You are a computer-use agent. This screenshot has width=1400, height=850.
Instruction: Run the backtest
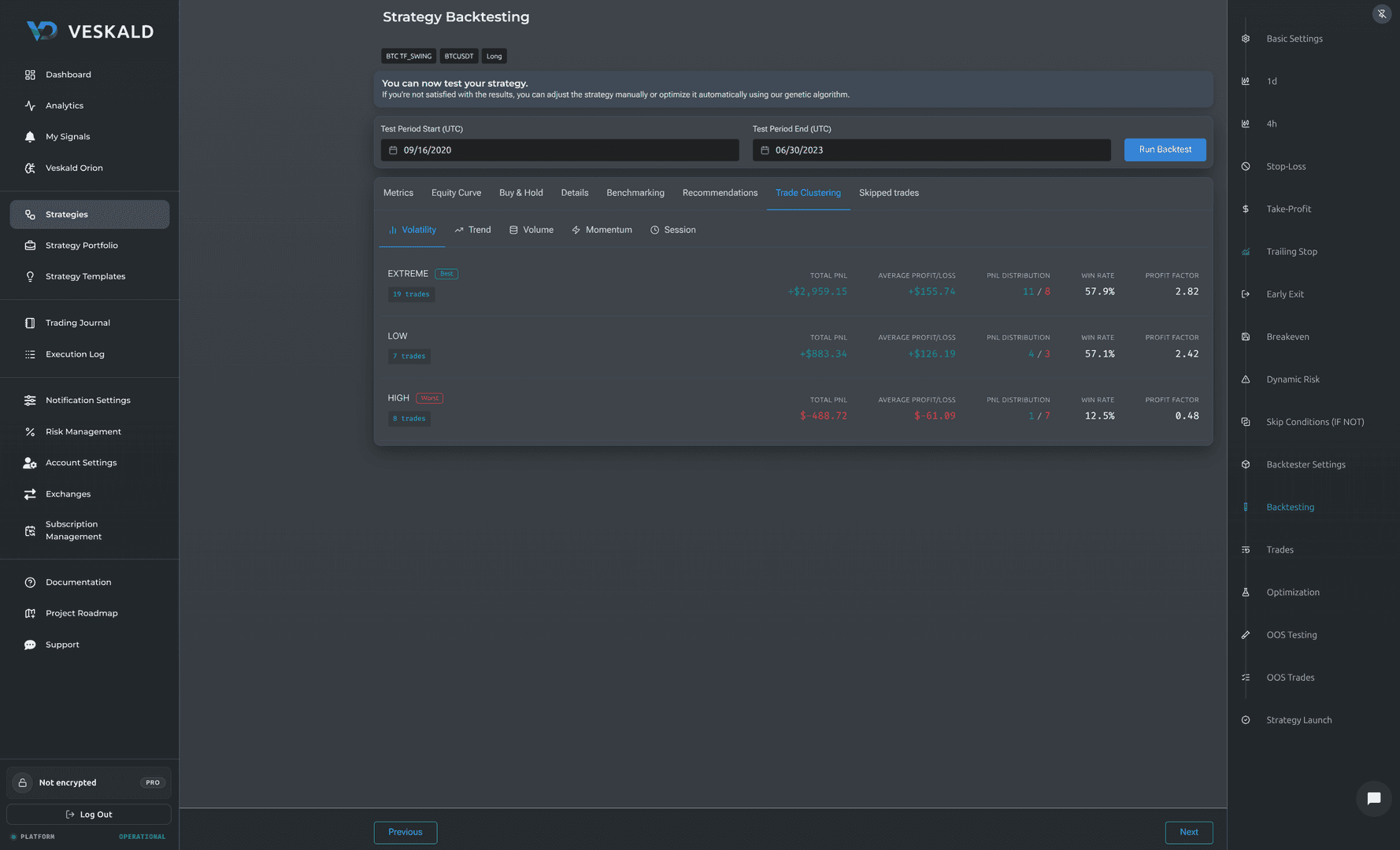(x=1165, y=150)
